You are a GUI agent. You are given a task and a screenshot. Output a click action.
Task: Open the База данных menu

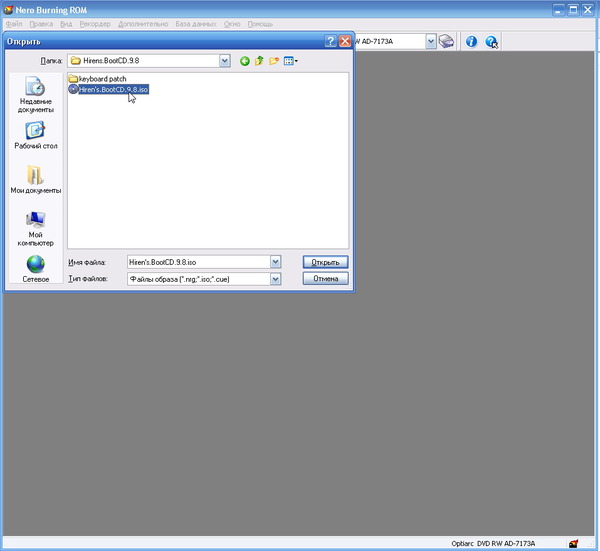click(196, 24)
